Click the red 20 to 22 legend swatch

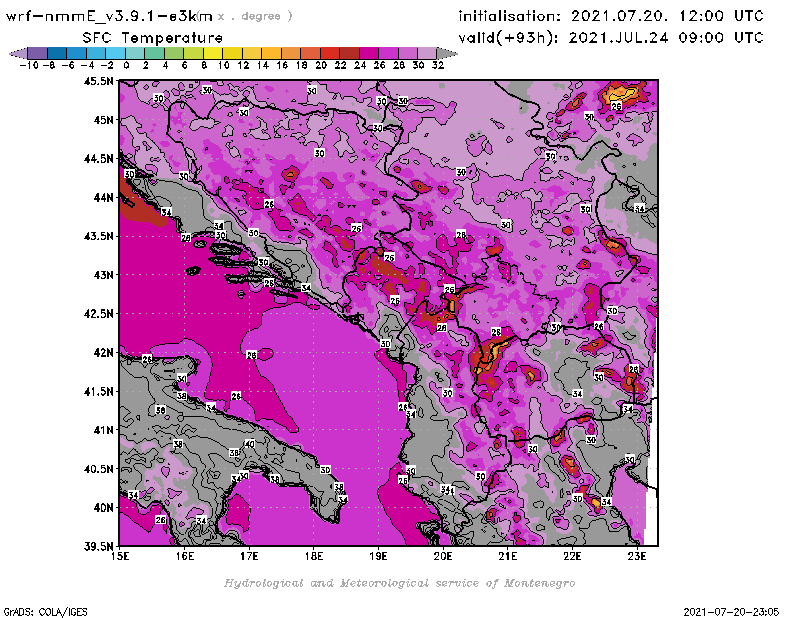tap(330, 54)
